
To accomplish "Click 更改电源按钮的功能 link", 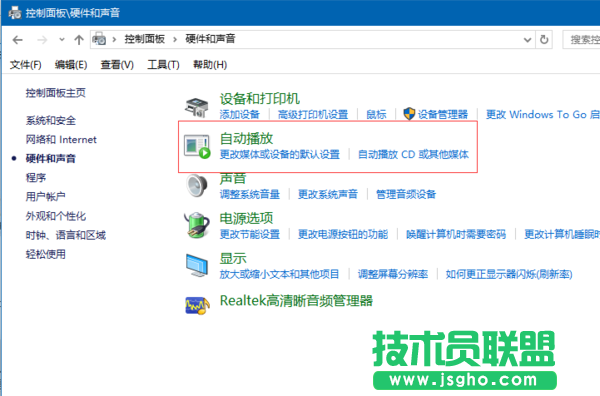I will pyautogui.click(x=343, y=234).
